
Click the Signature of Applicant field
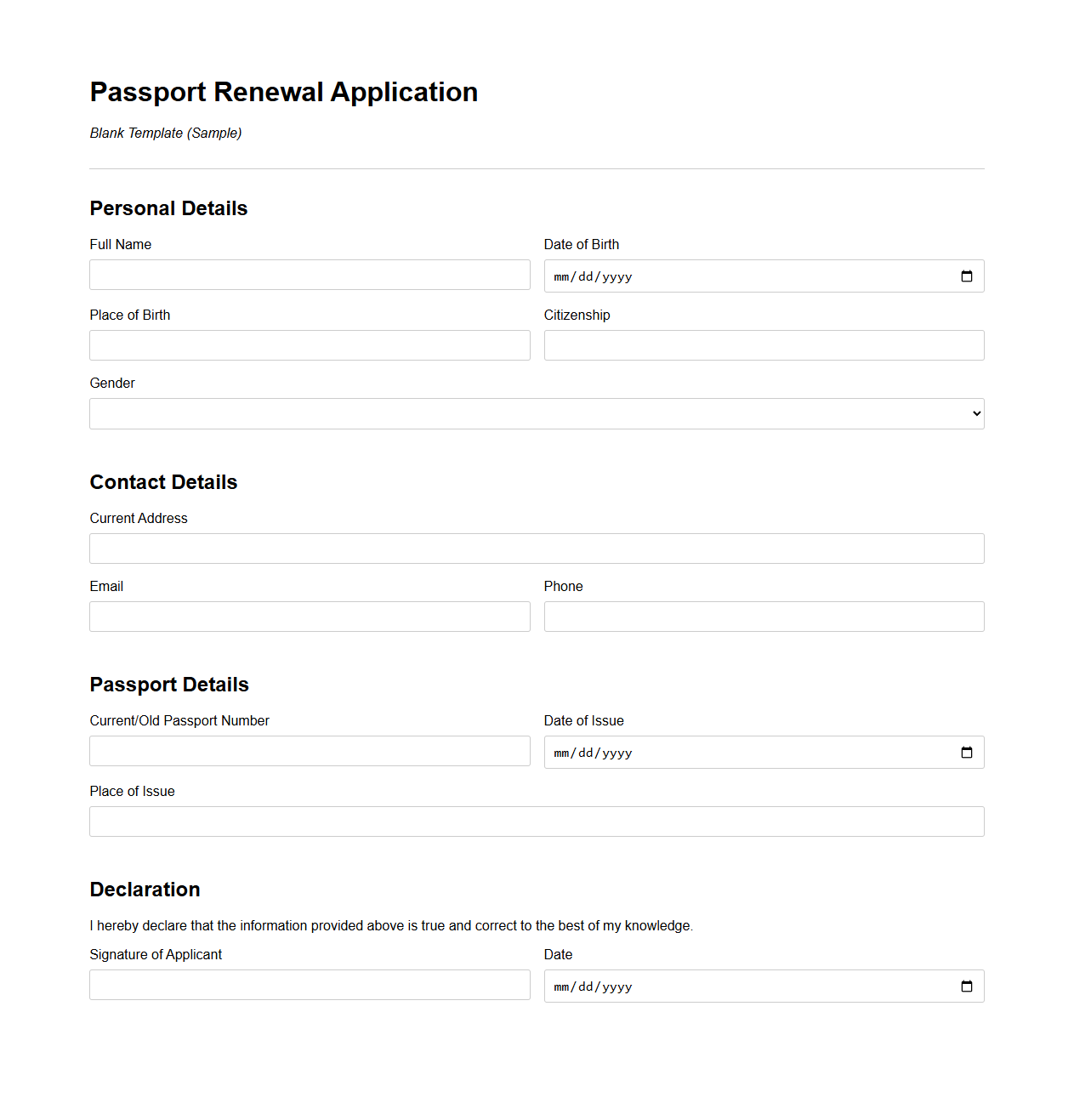(x=310, y=984)
